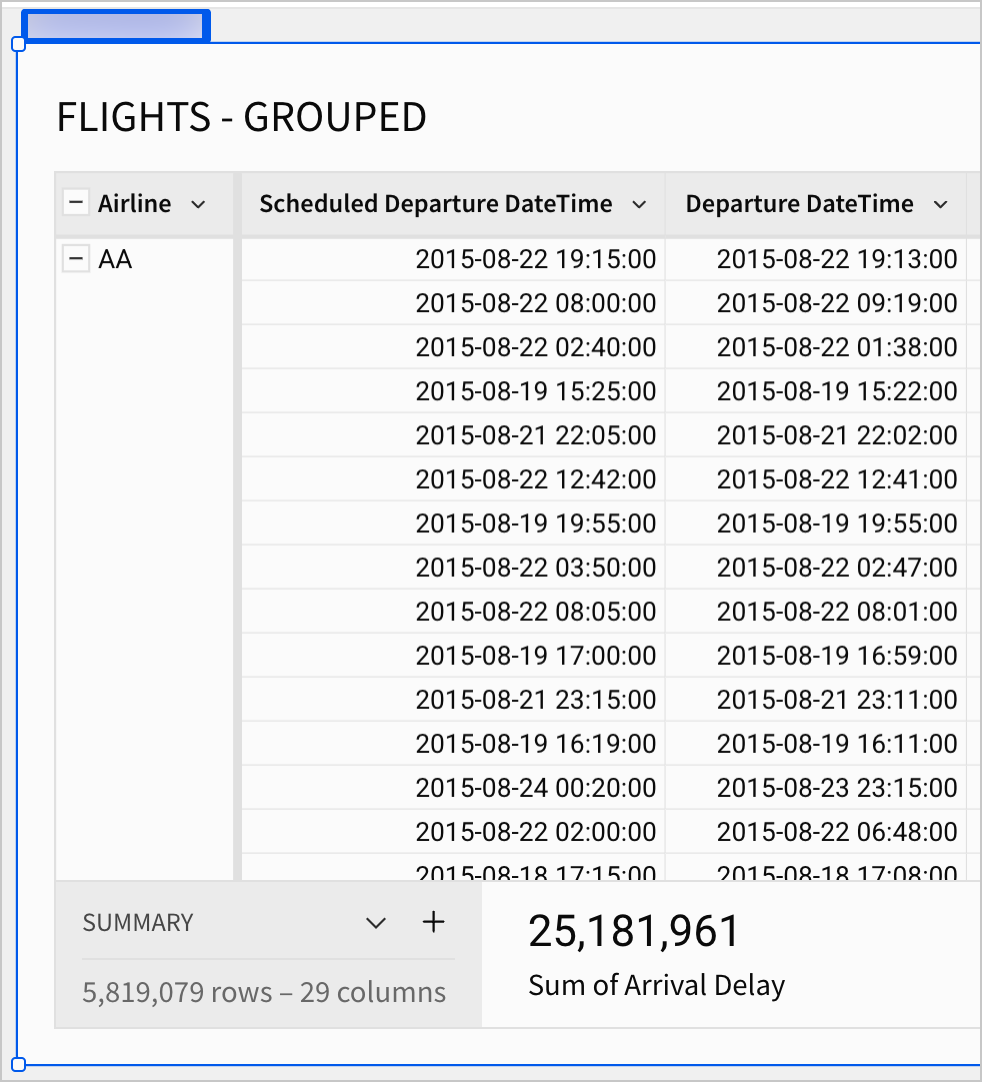Select the Scheduled Departure DateTime column header
The image size is (982, 1082).
435,204
